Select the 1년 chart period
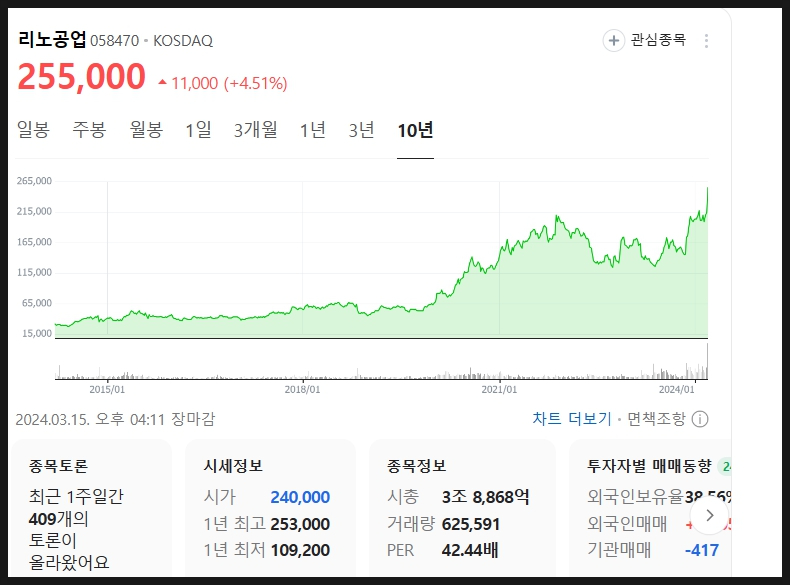790x585 pixels. (x=313, y=130)
